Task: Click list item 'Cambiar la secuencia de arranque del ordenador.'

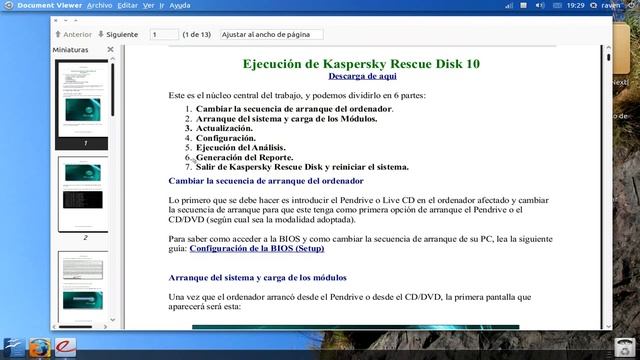Action: pos(294,109)
